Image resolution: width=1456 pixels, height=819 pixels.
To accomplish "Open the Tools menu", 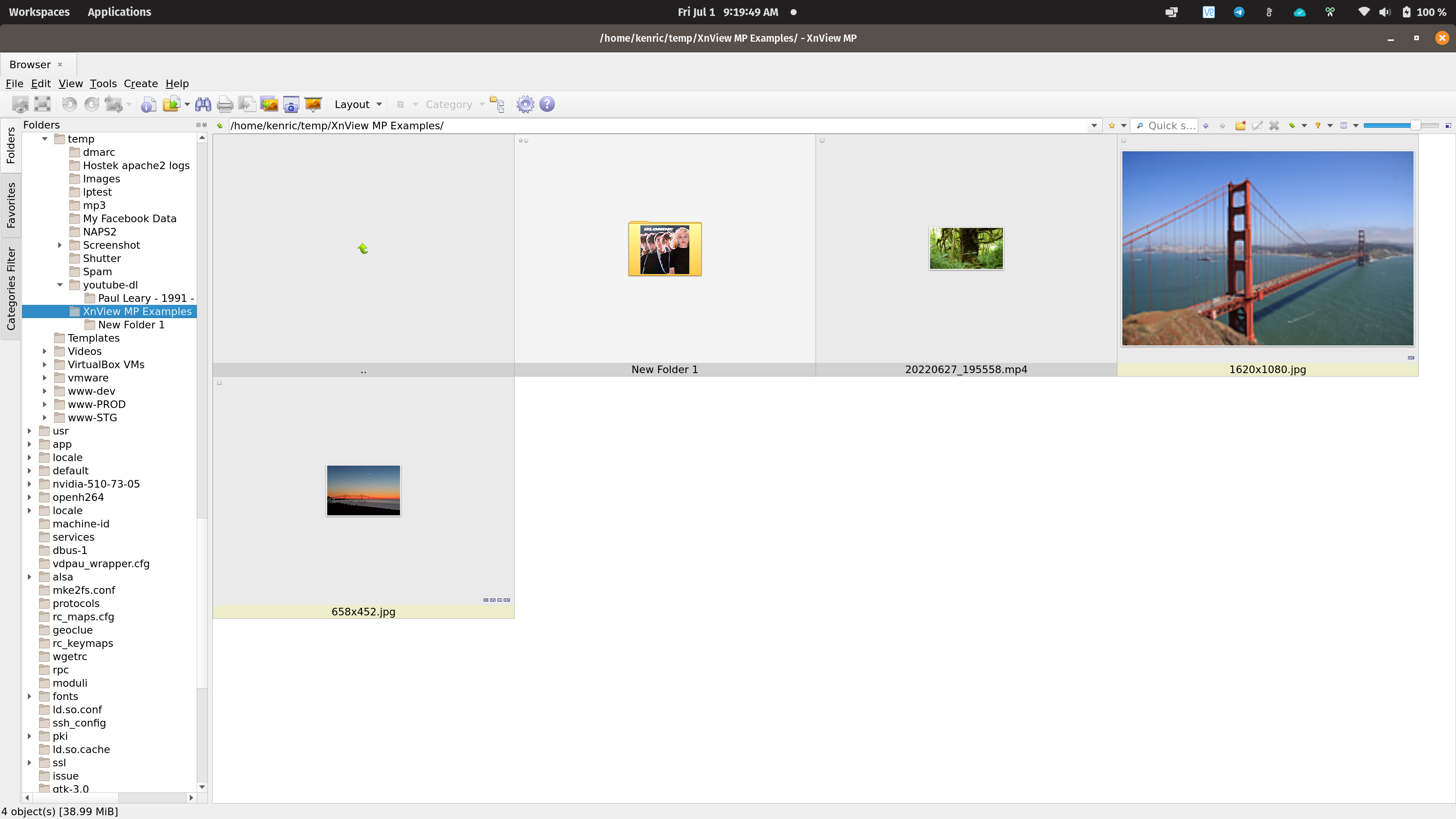I will (x=103, y=84).
